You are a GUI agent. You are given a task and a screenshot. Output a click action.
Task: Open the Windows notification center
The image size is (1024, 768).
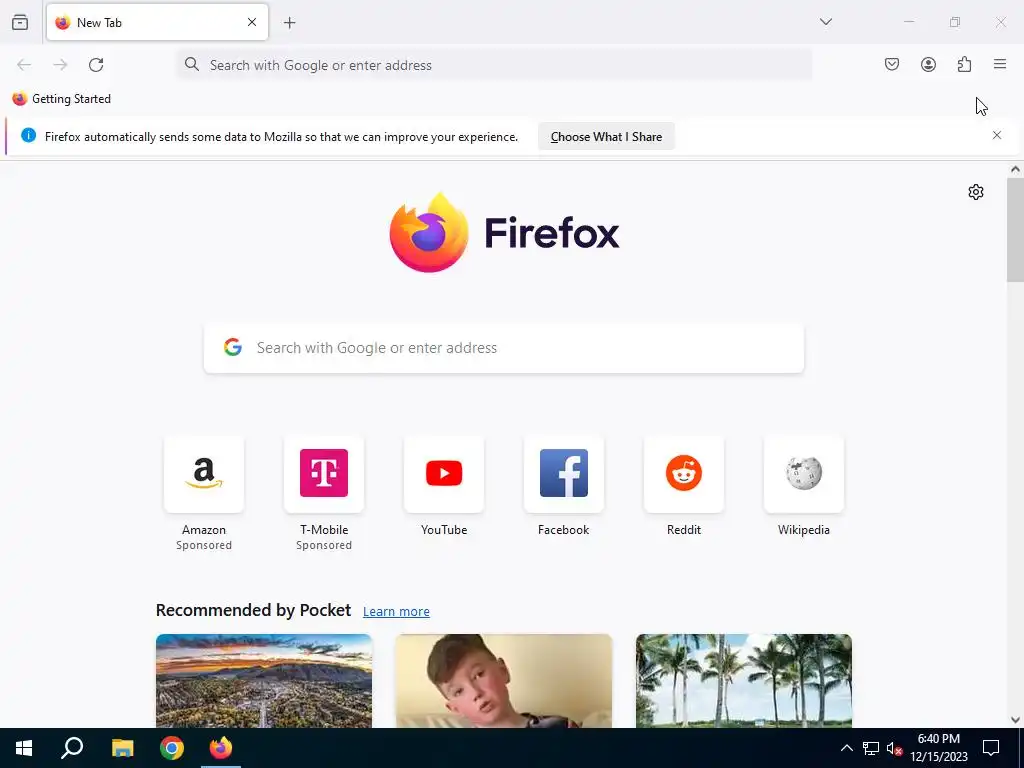991,748
